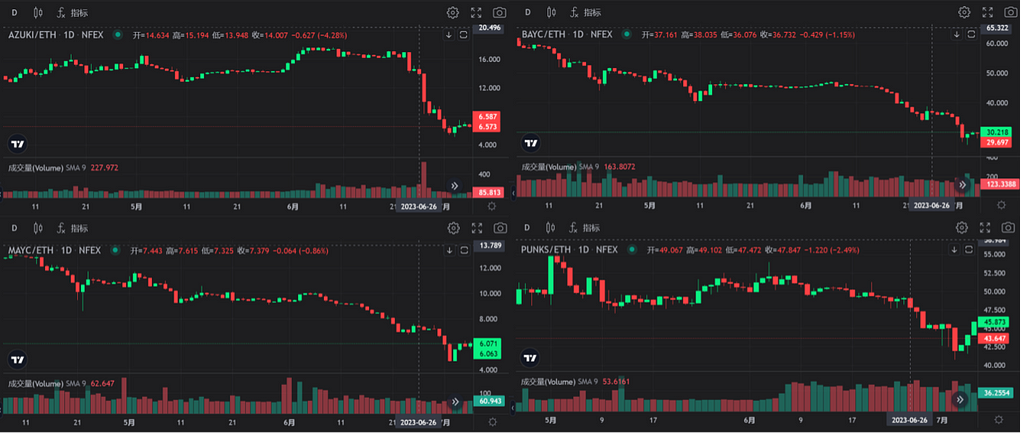This screenshot has height=436, width=1024.
Task: Click fullscreen icon above the AZUKI chart
Action: pyautogui.click(x=476, y=12)
